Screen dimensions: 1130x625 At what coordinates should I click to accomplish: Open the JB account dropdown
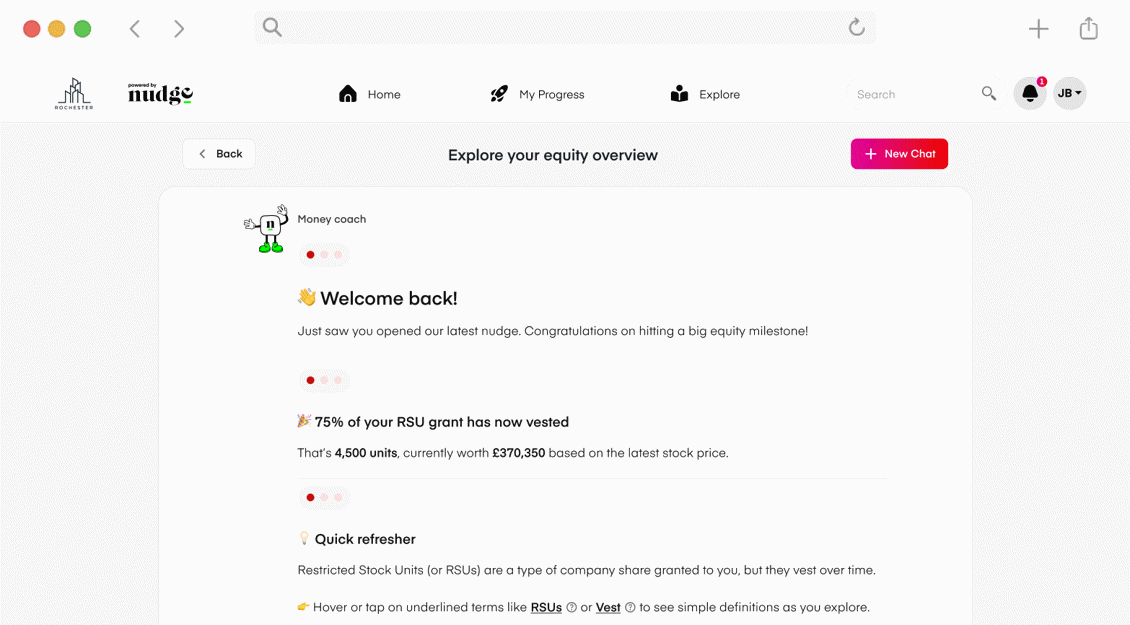coord(1069,93)
